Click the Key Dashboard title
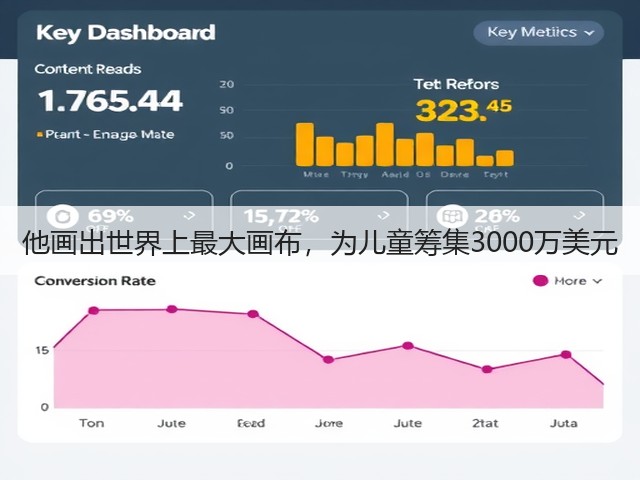 click(x=126, y=33)
